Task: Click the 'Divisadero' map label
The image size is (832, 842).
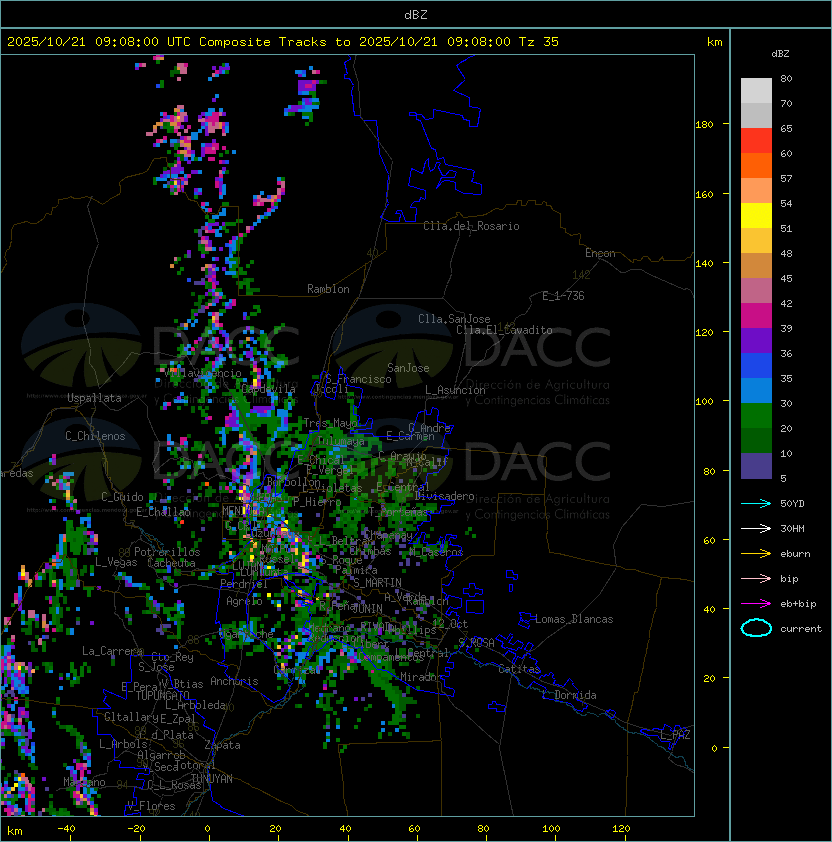Action: click(x=444, y=496)
